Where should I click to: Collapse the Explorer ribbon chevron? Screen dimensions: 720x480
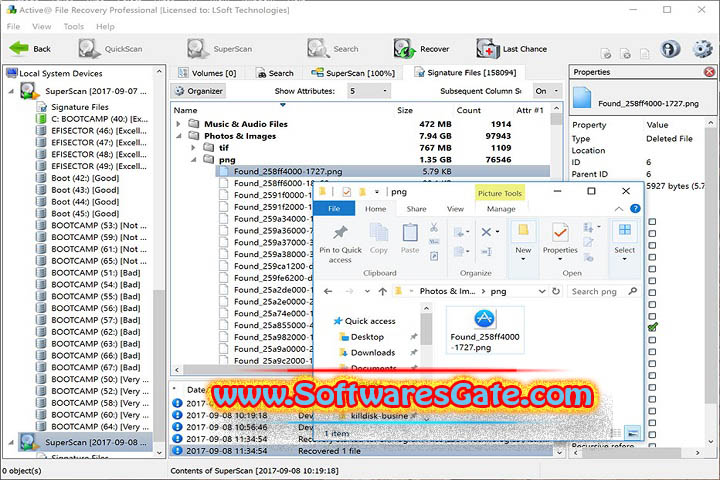point(619,209)
